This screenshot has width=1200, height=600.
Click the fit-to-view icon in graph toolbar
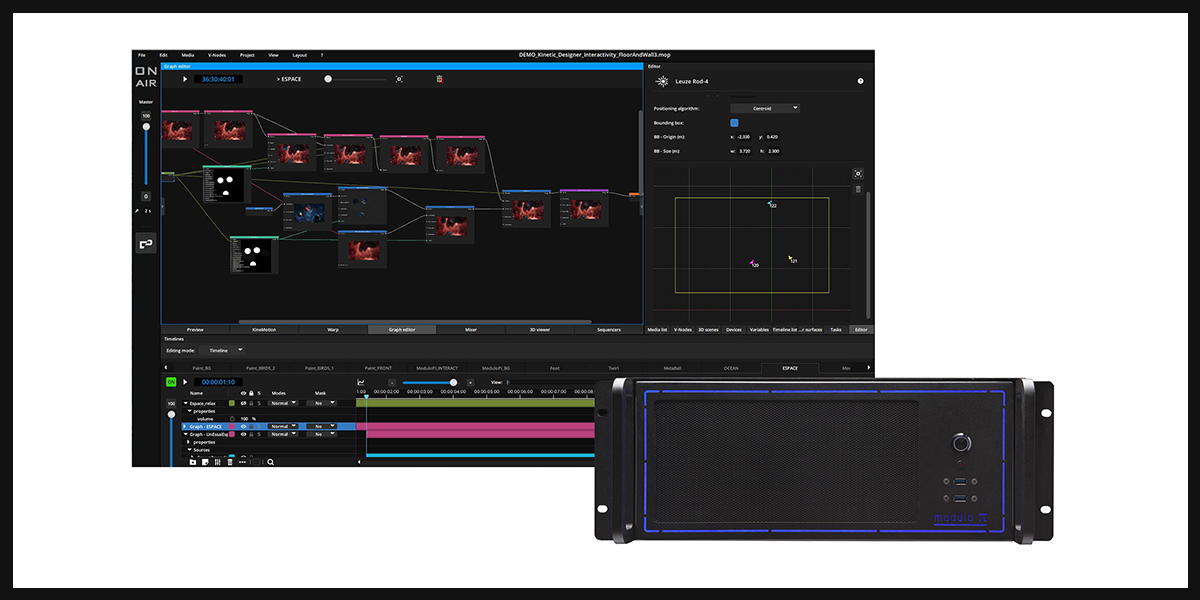click(399, 78)
